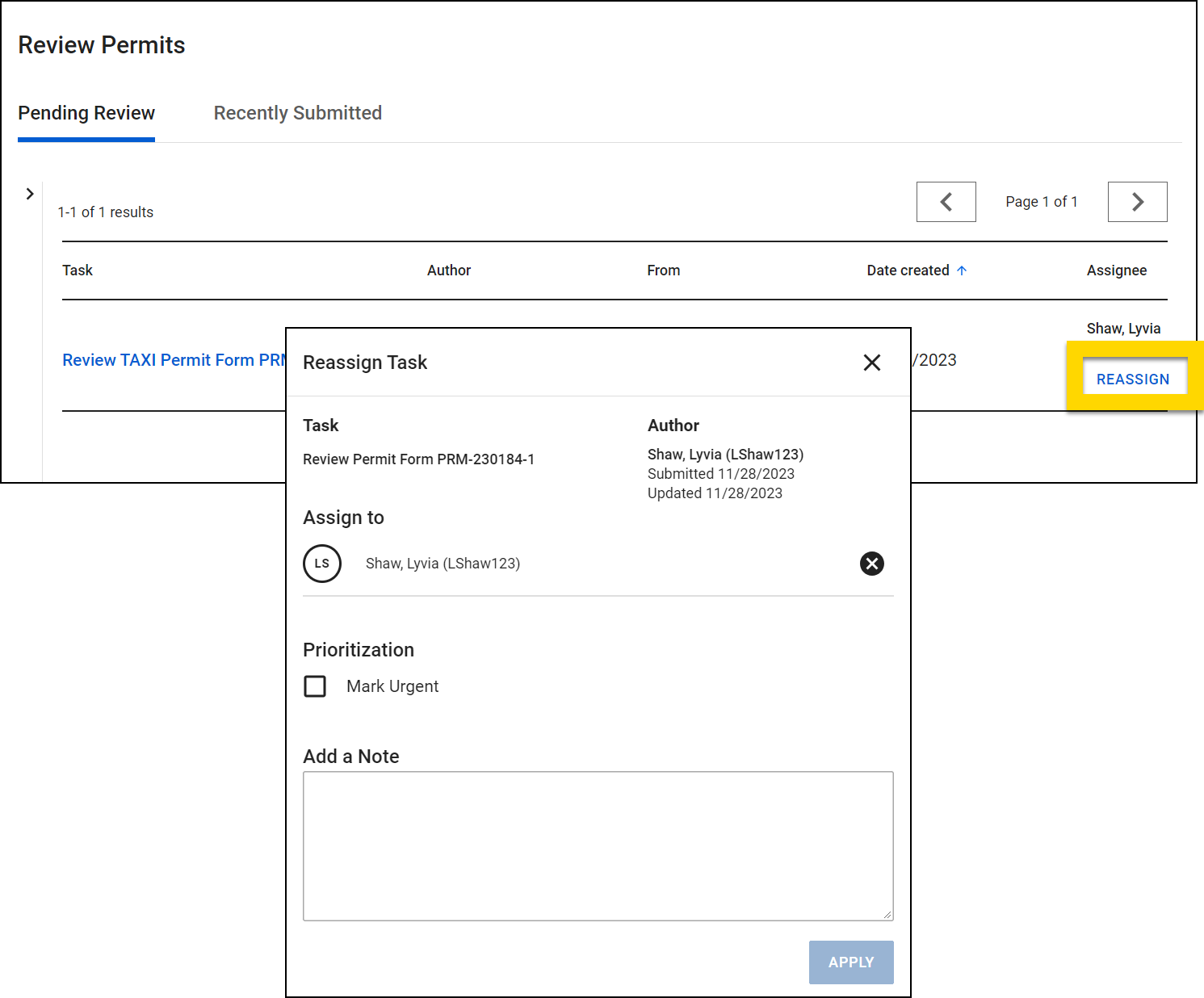Sort by the Author column header

tap(448, 270)
